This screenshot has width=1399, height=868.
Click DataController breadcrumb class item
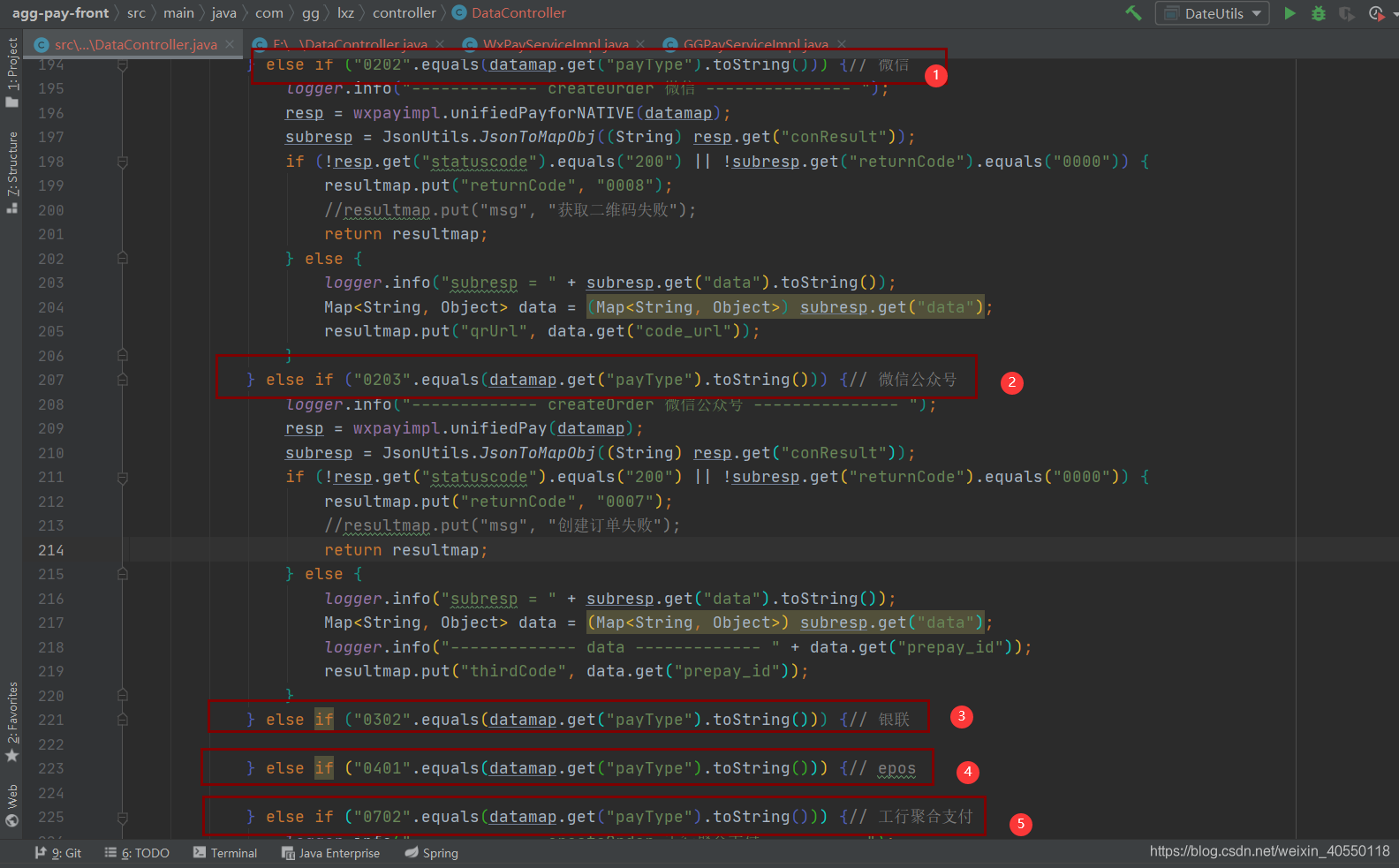[x=510, y=13]
